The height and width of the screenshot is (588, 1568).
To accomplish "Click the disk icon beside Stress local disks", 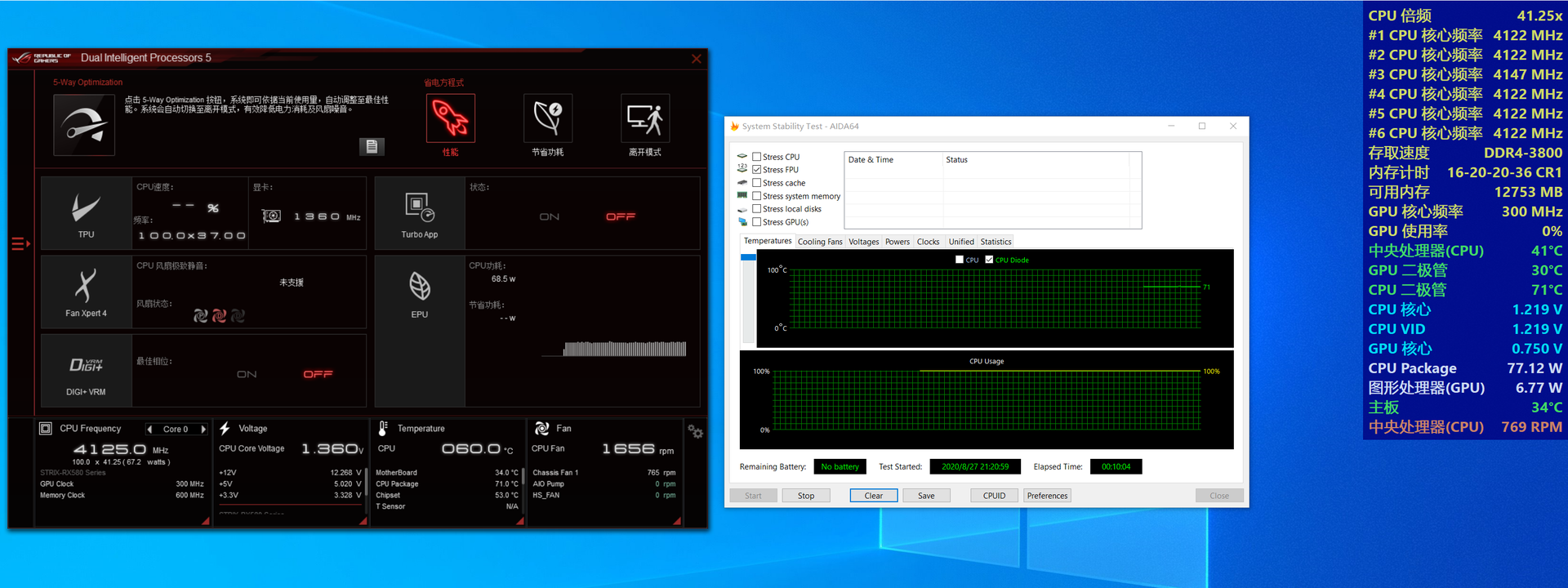I will click(x=742, y=208).
